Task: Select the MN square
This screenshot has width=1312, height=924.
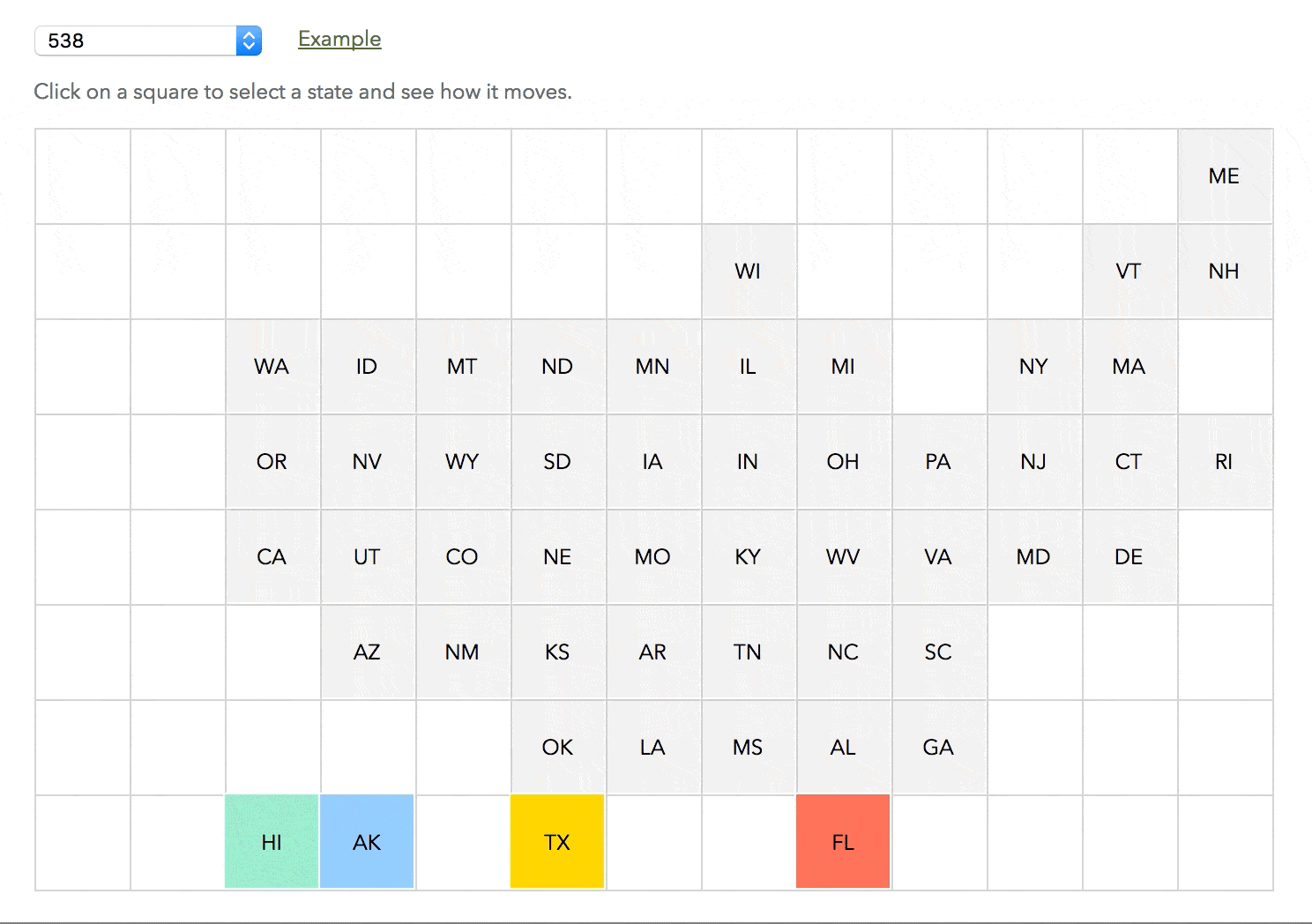Action: [x=652, y=367]
